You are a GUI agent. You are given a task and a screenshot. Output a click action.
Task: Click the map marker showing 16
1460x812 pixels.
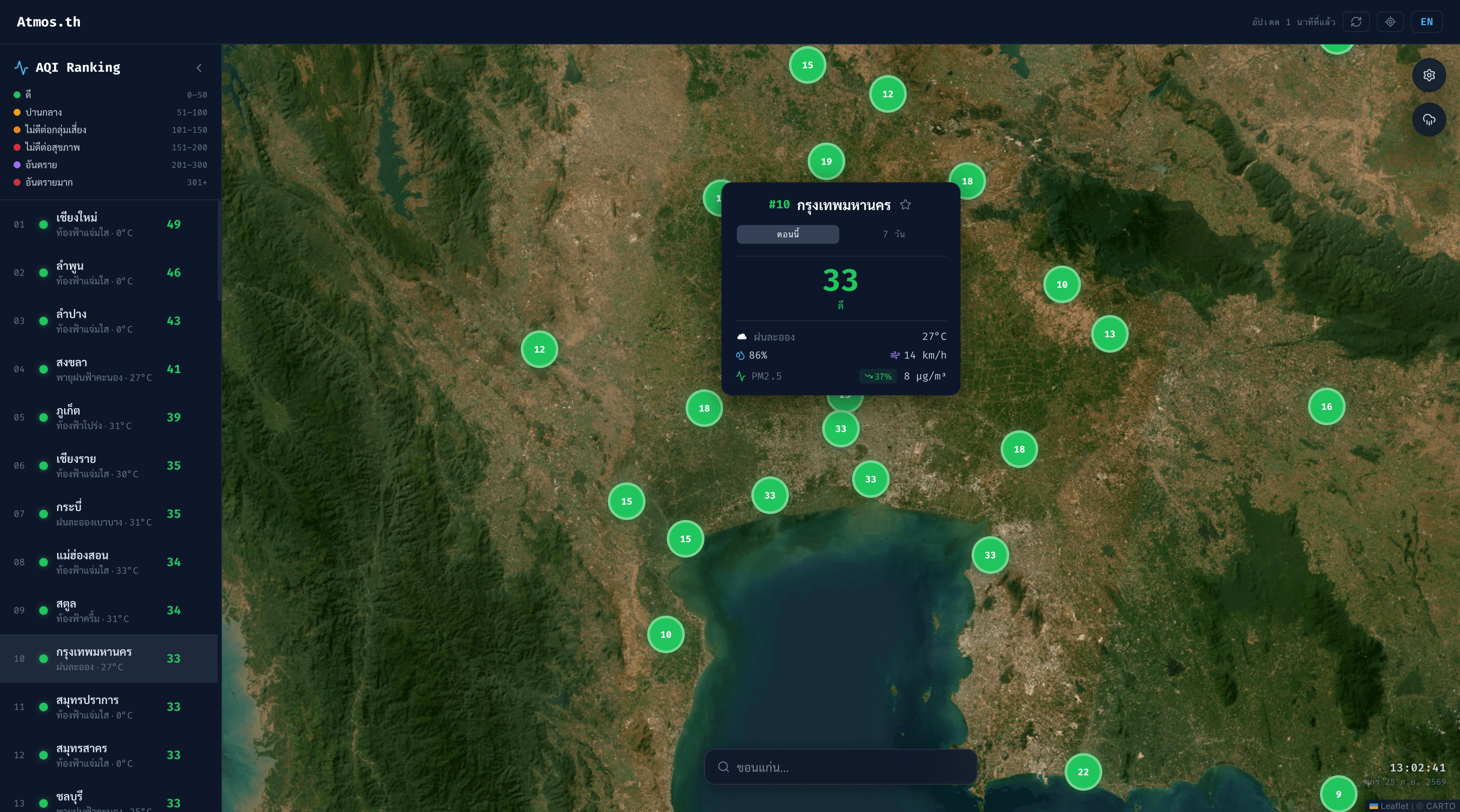click(x=1326, y=406)
